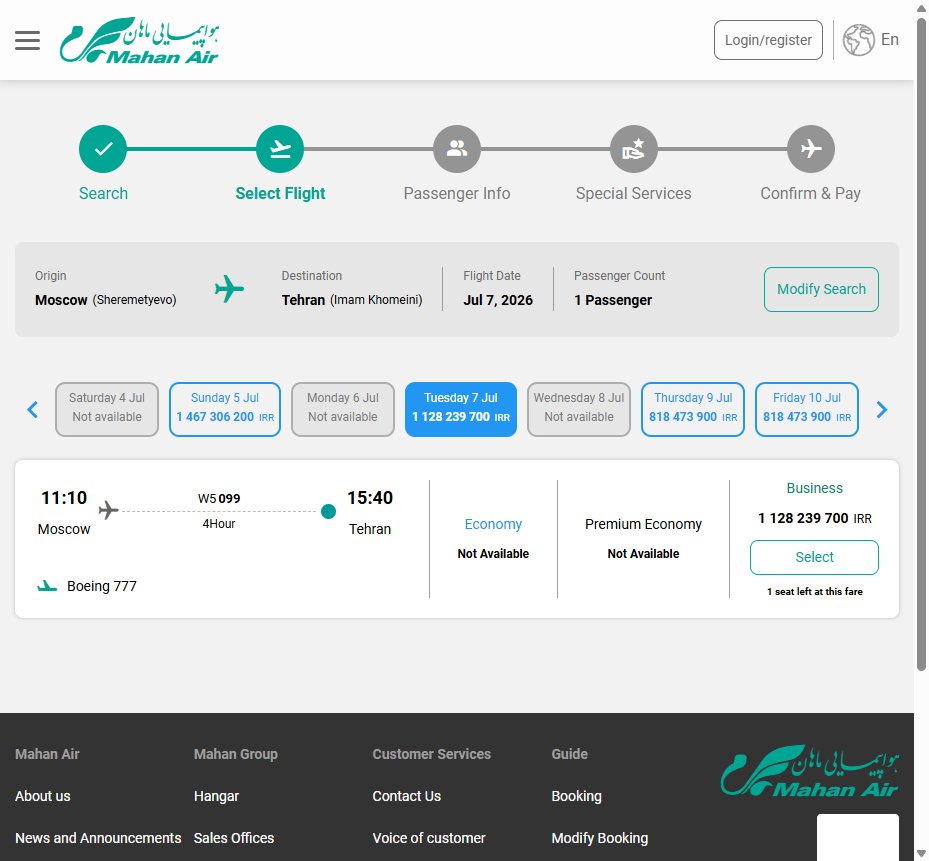Click the Confirm & Pay step icon
929x861 pixels.
tap(811, 149)
